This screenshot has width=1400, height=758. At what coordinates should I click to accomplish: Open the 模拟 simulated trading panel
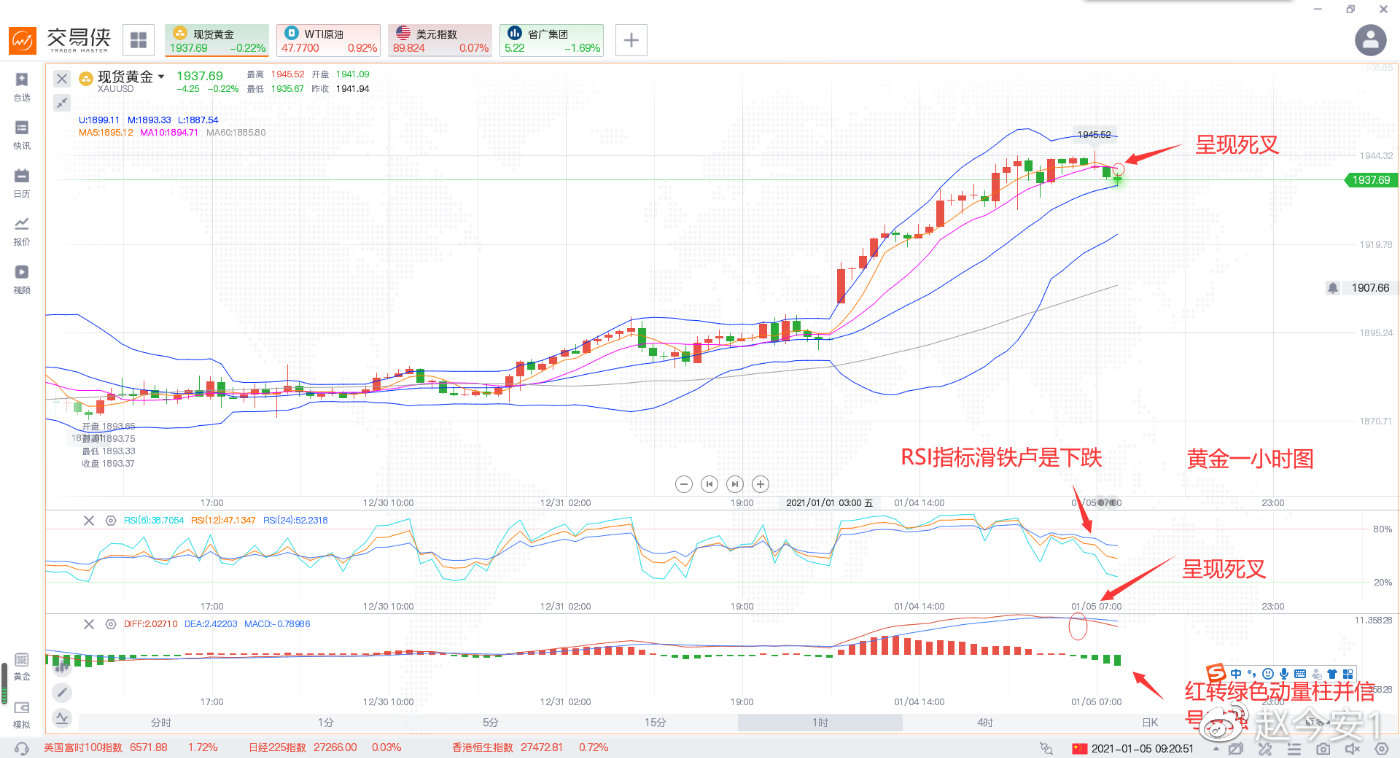coord(22,714)
